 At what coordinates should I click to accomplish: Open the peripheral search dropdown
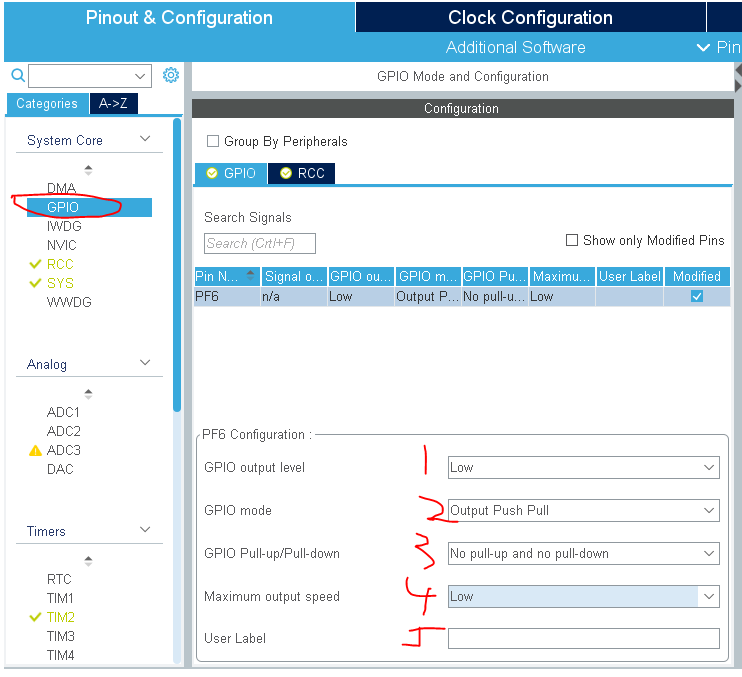140,76
